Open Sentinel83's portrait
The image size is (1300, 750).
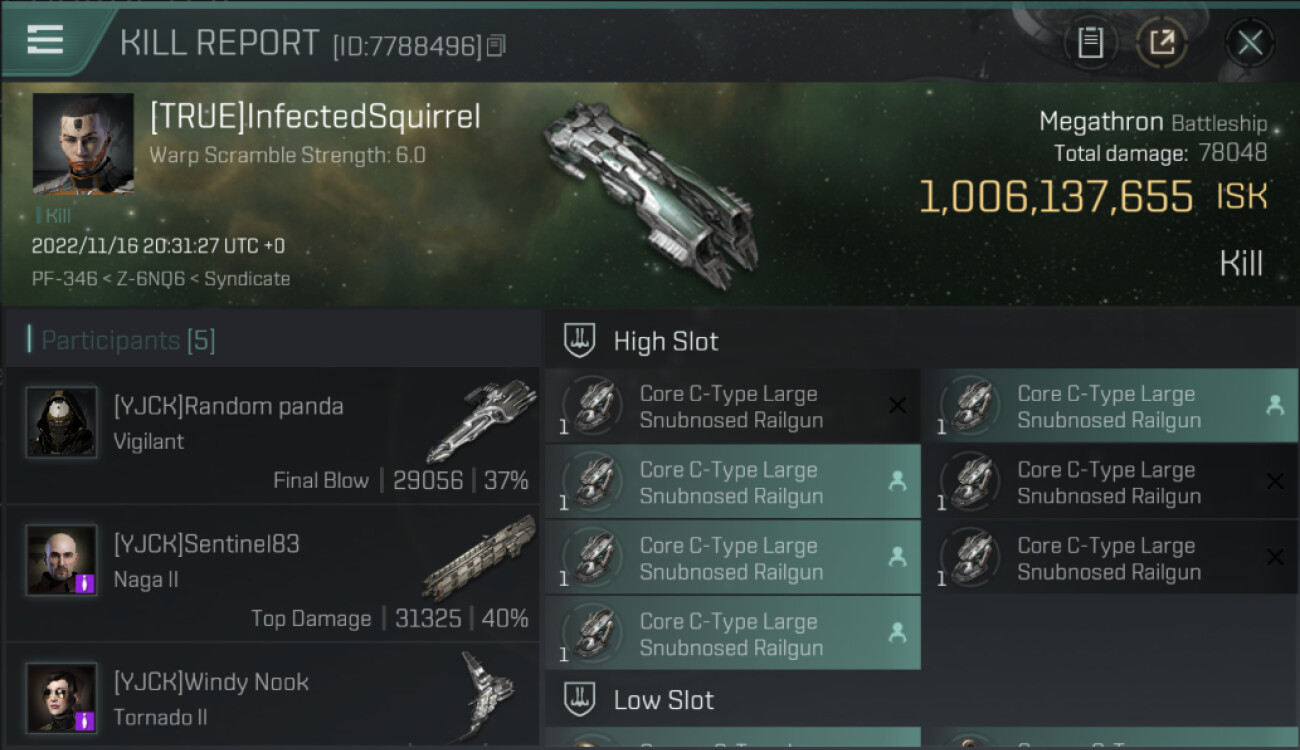click(x=61, y=560)
